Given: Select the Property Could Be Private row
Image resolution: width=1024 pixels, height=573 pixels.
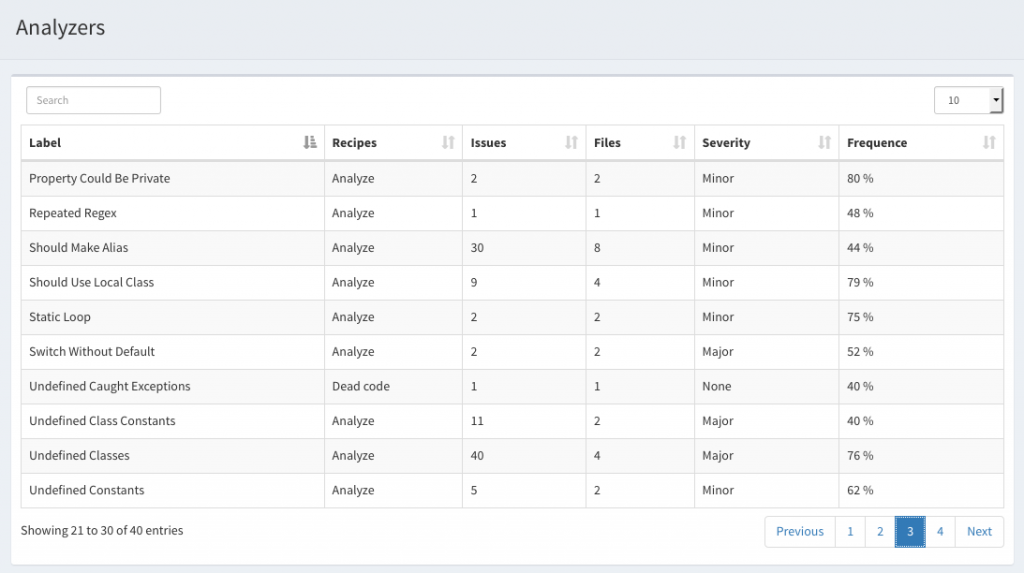Looking at the screenshot, I should pos(512,178).
